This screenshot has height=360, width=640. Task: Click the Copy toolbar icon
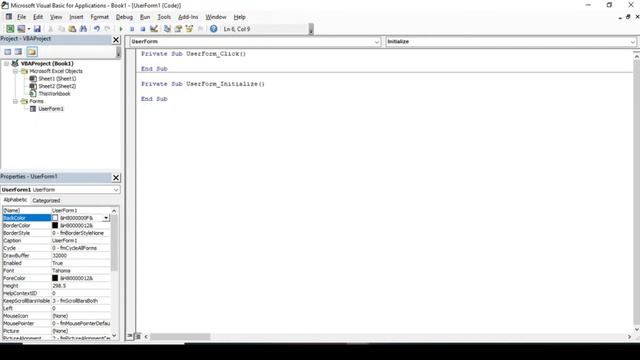tap(61, 29)
